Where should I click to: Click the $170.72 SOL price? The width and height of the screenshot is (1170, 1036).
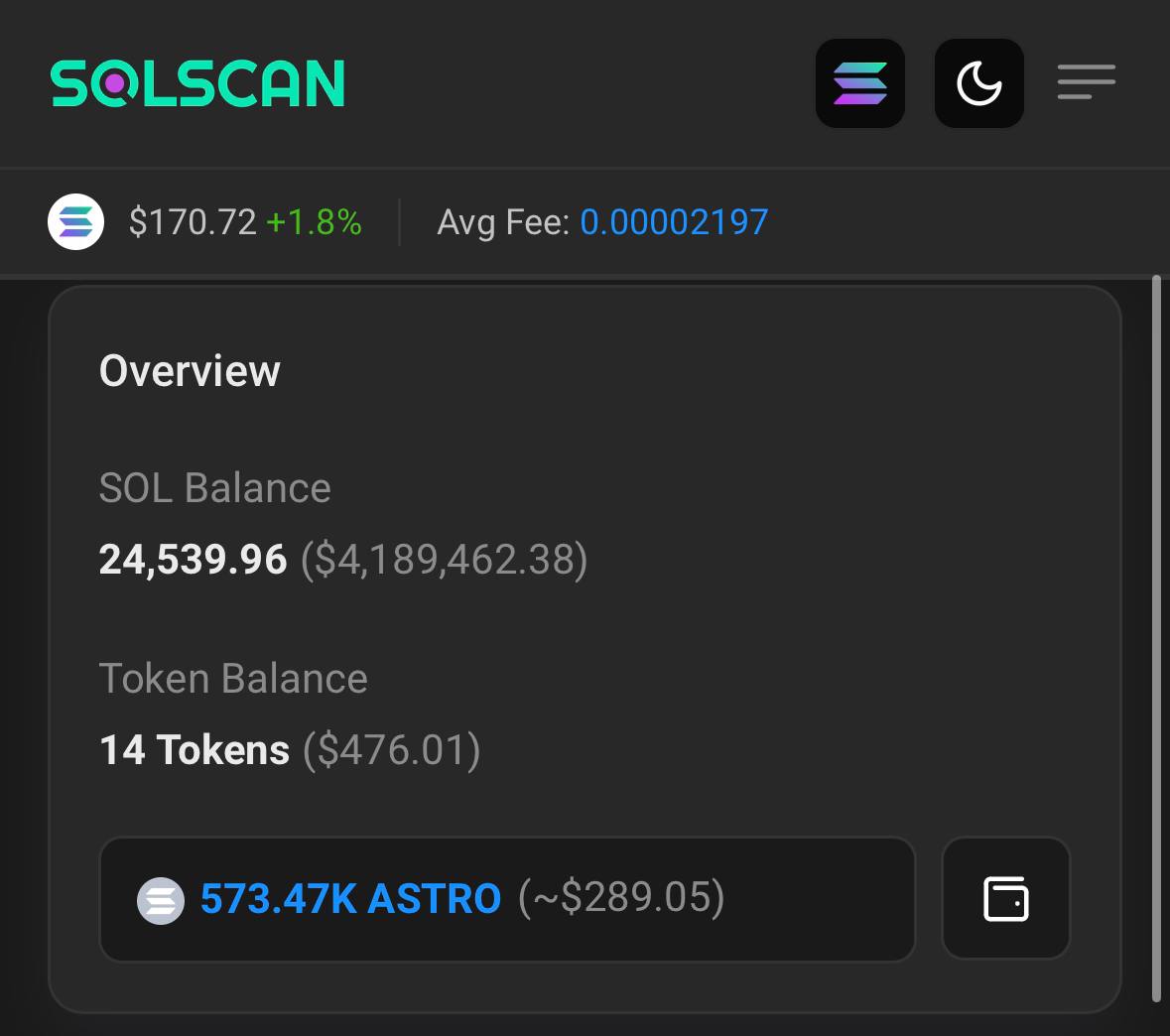click(x=193, y=222)
